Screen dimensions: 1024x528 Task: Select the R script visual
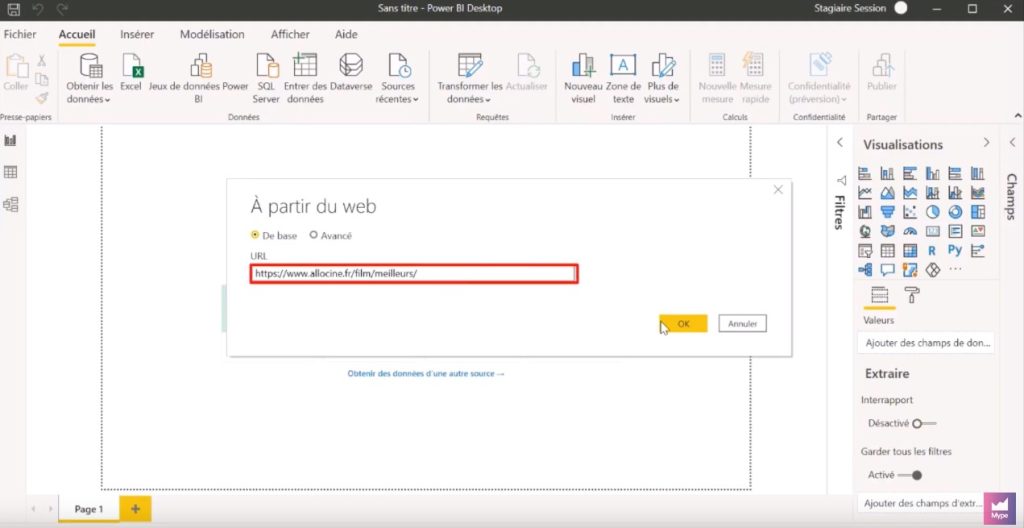[x=932, y=250]
